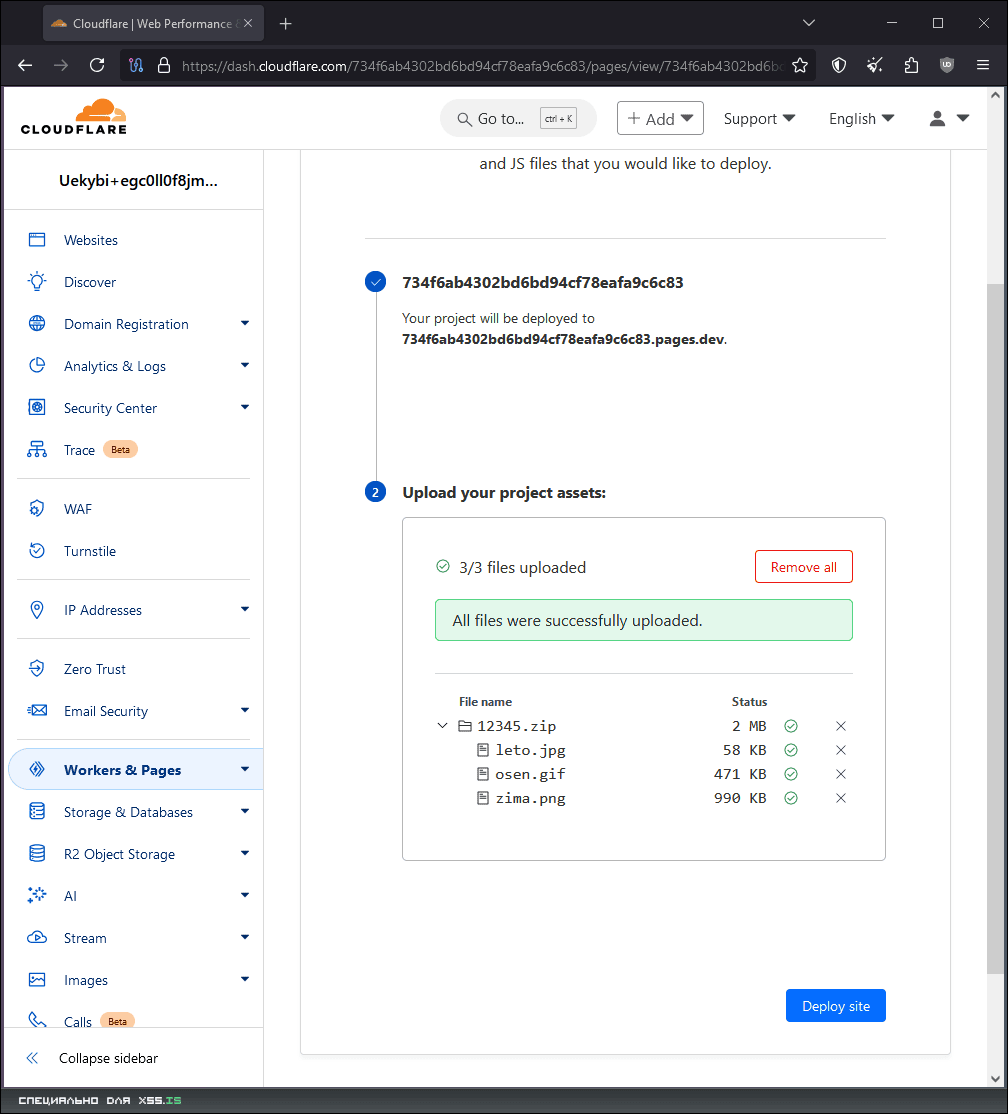Click the R2 Object Storage icon

(x=37, y=853)
